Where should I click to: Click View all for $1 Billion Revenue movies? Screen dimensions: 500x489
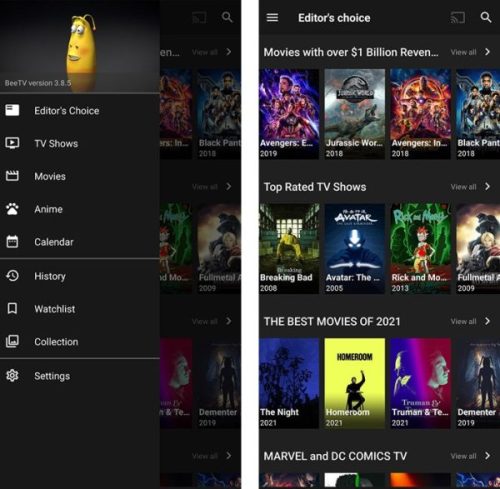463,52
